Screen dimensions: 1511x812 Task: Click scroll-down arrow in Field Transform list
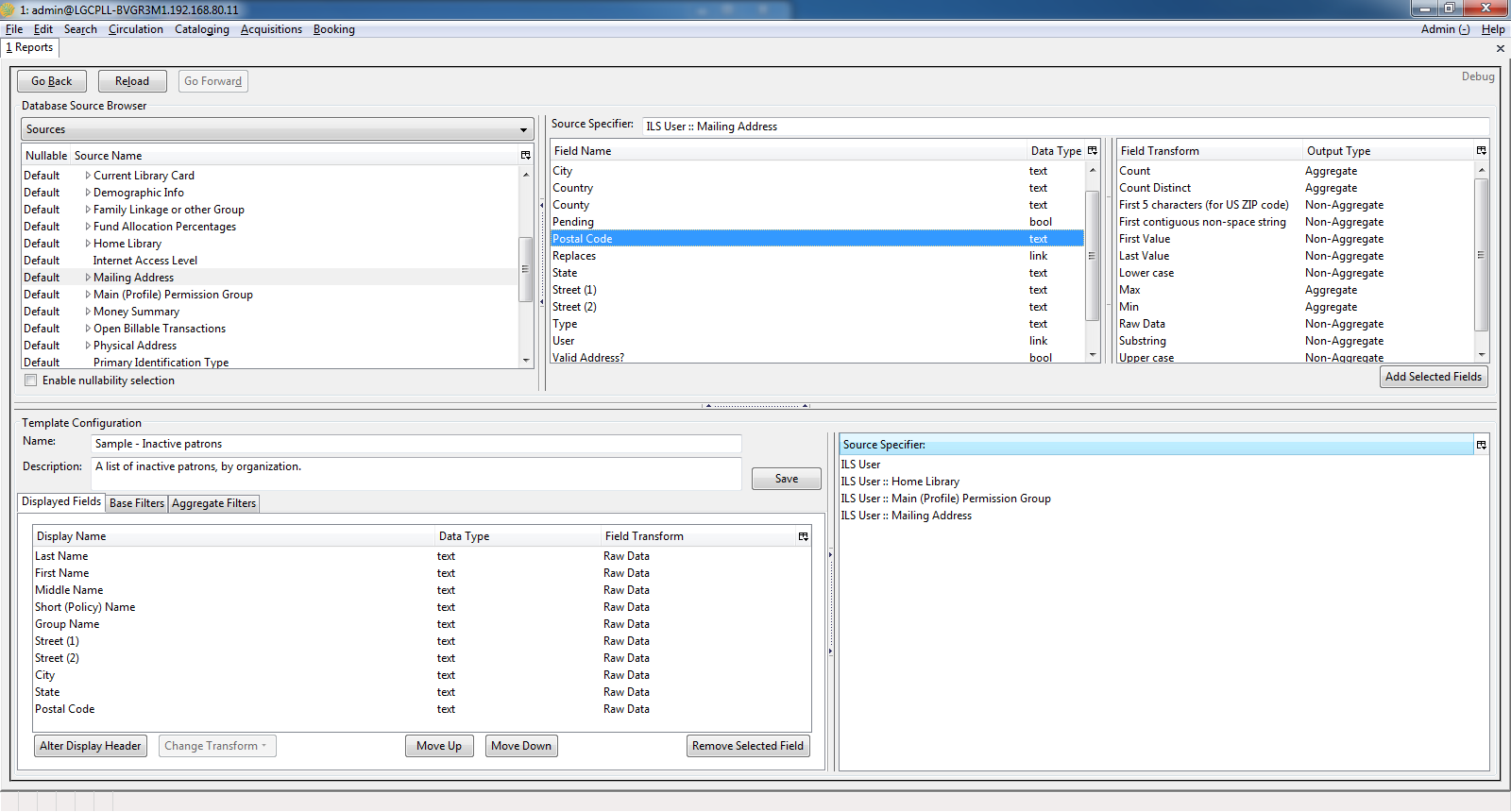[x=1481, y=355]
